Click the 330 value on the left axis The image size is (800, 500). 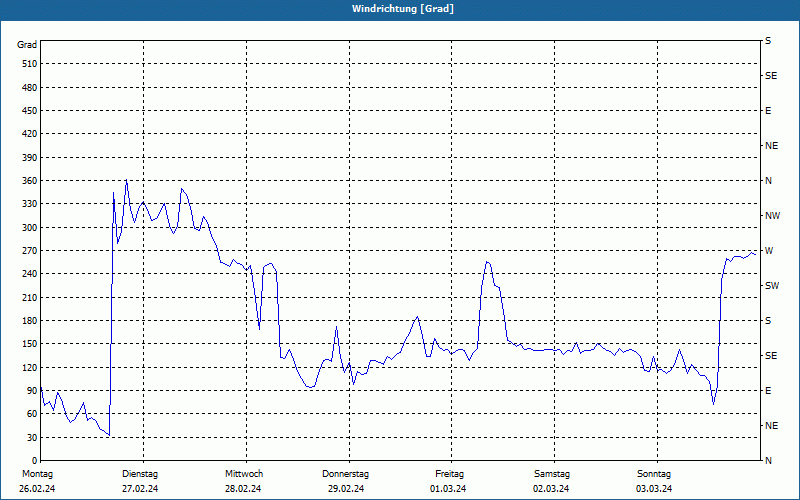[30, 204]
